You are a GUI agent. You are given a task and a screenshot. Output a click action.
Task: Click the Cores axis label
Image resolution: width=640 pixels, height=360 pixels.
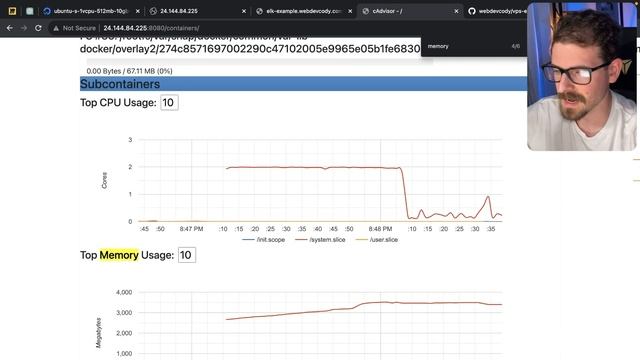point(104,180)
